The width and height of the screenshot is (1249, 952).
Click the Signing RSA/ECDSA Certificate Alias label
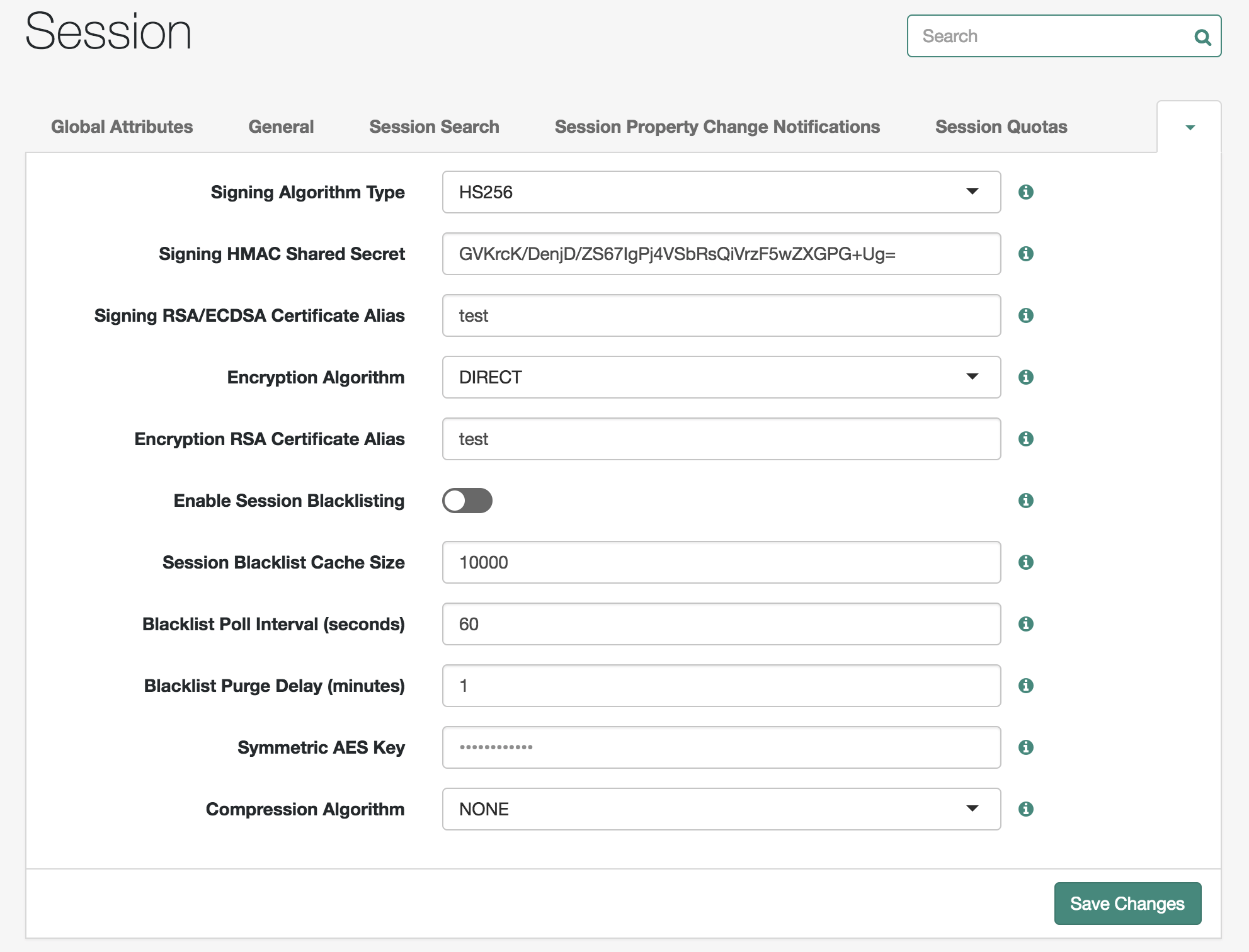click(250, 315)
